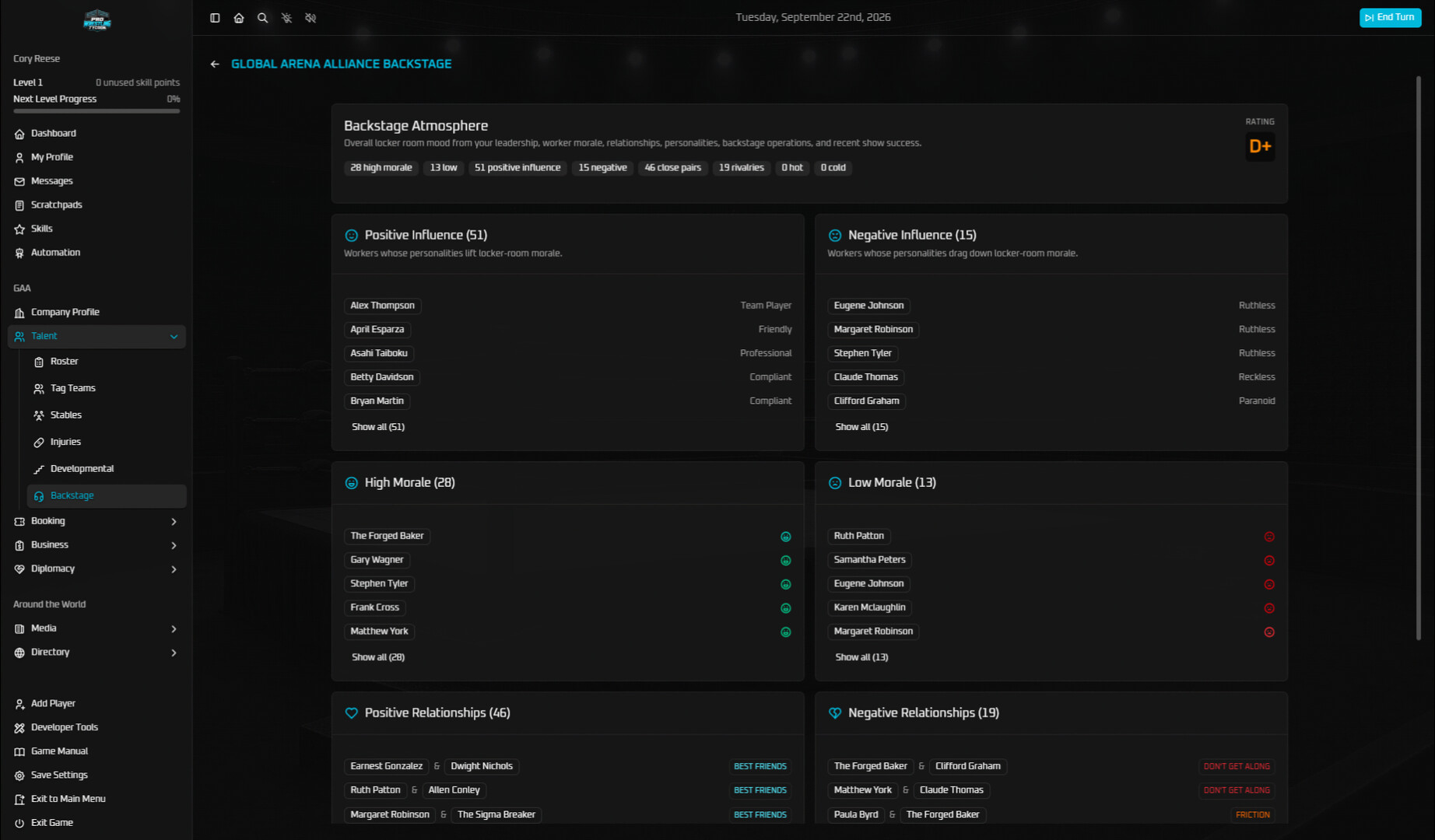This screenshot has width=1435, height=840.
Task: Click the D+ rating badge
Action: [1260, 146]
